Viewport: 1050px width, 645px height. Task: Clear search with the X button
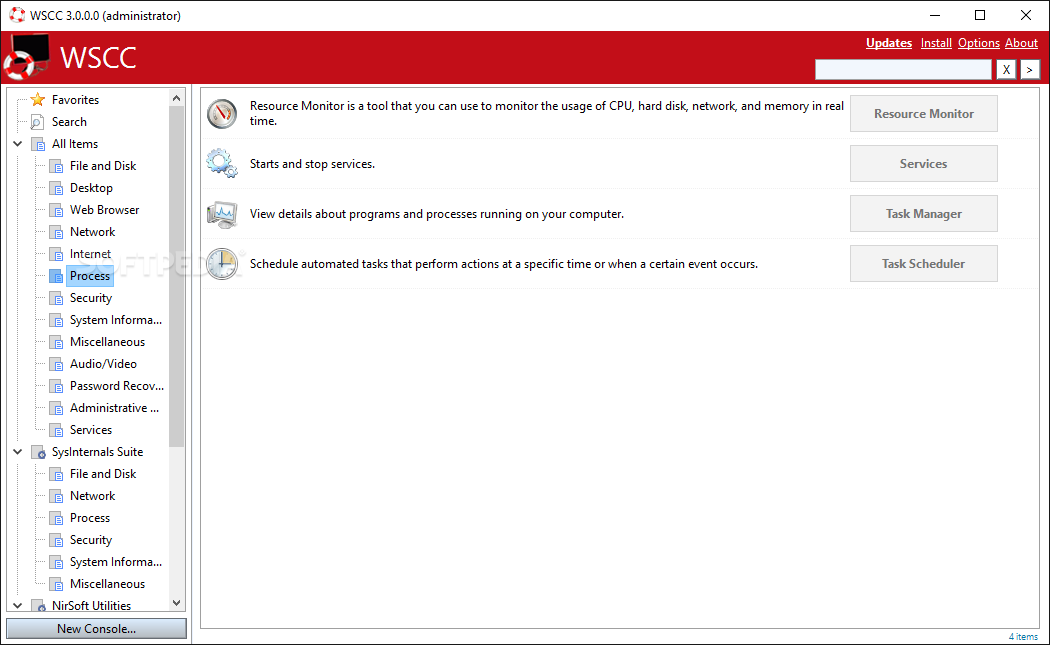[1006, 70]
